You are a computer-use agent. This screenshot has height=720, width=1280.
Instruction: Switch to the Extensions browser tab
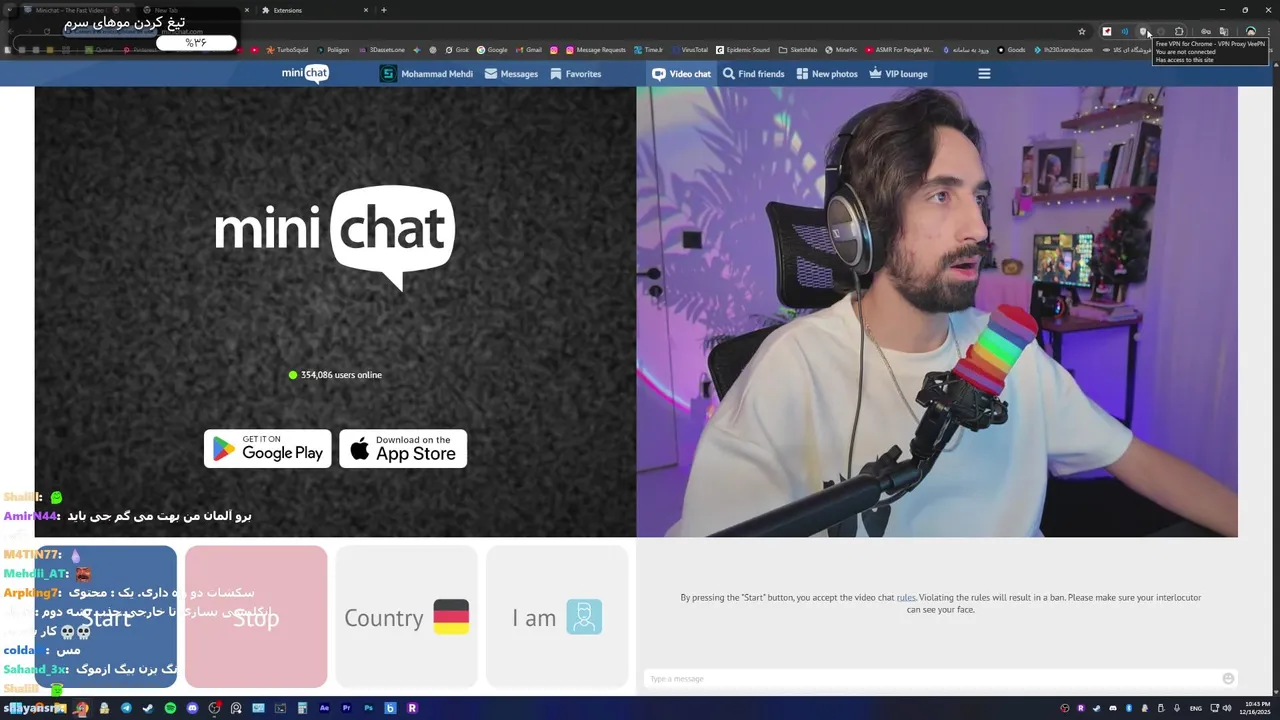click(x=315, y=10)
